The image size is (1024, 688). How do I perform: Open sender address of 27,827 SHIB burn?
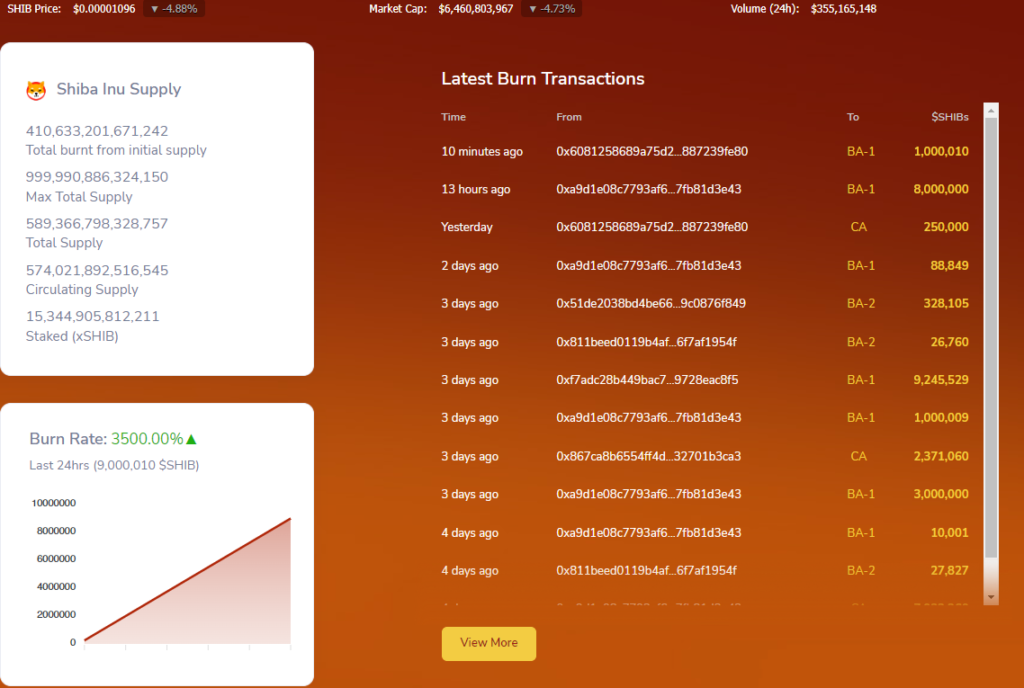pos(646,571)
